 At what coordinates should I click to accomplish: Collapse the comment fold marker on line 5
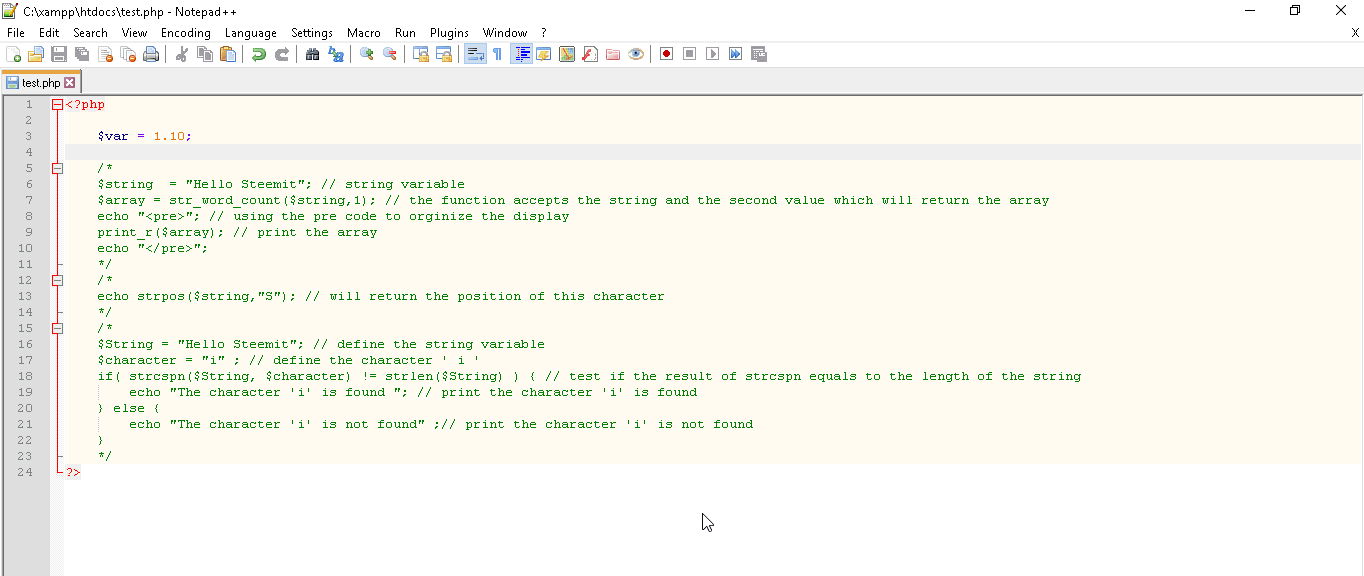57,168
